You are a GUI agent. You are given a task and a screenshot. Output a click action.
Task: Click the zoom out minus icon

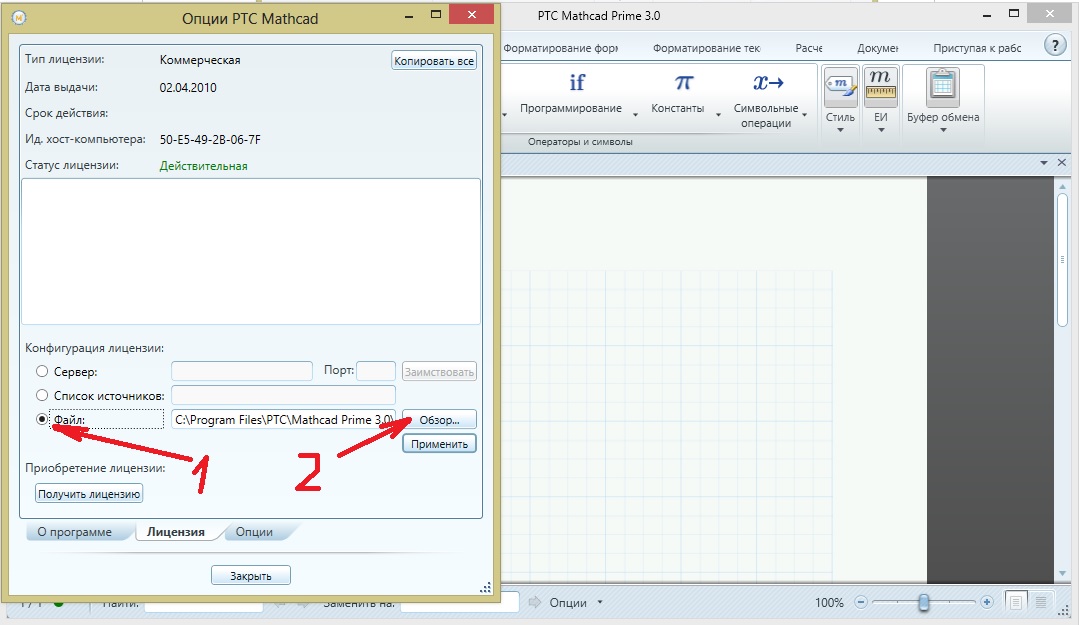click(x=860, y=602)
